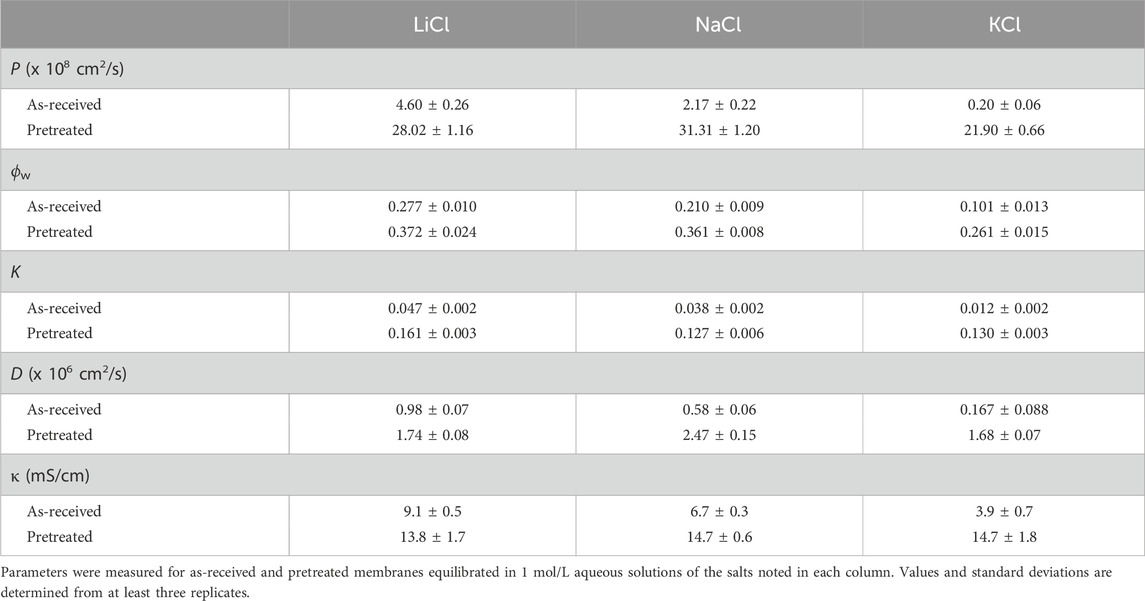Click the 14.7 ± 1.8 cell
The width and height of the screenshot is (1145, 601).
[1003, 537]
